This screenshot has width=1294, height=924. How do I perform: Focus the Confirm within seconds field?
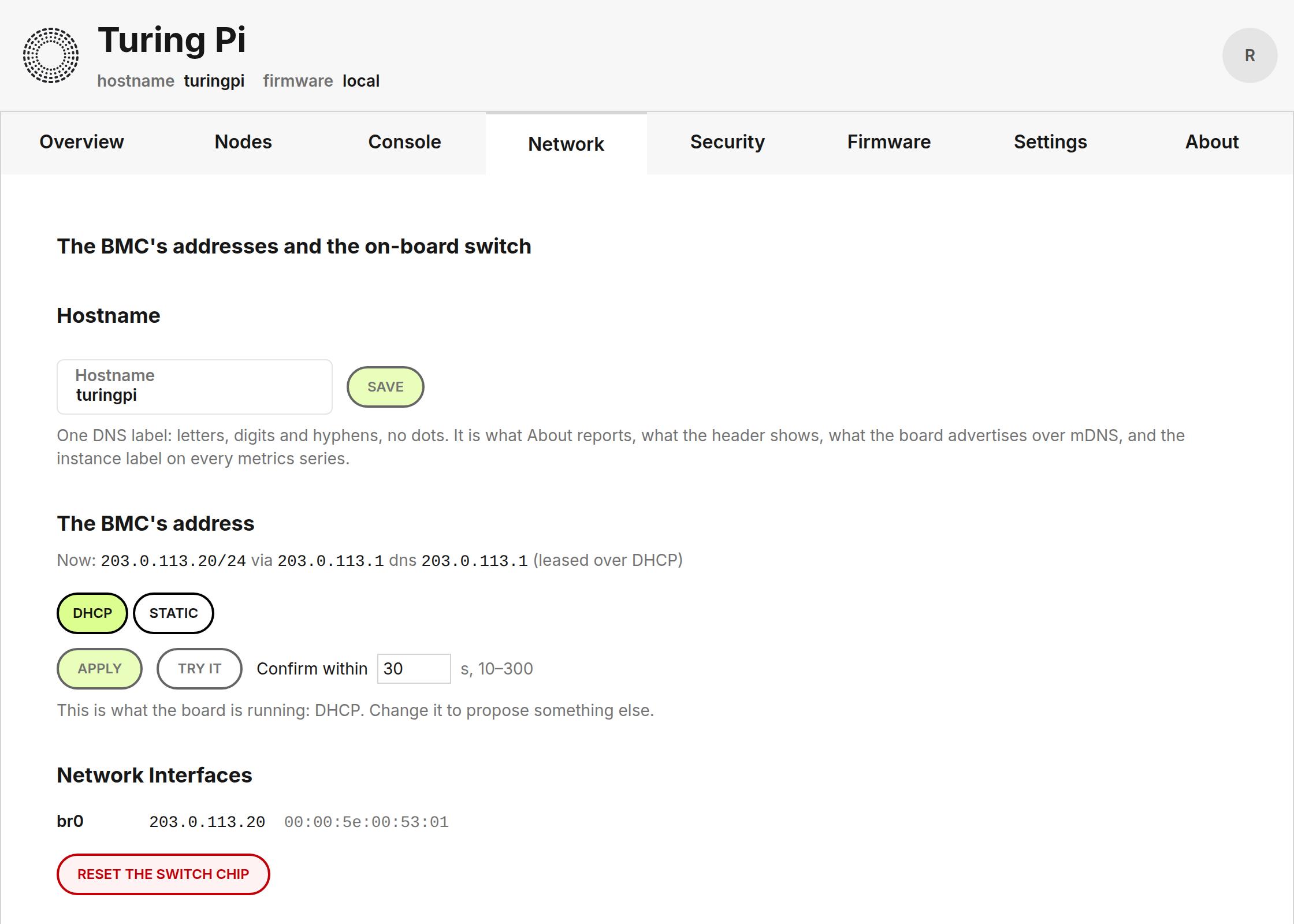(x=414, y=669)
